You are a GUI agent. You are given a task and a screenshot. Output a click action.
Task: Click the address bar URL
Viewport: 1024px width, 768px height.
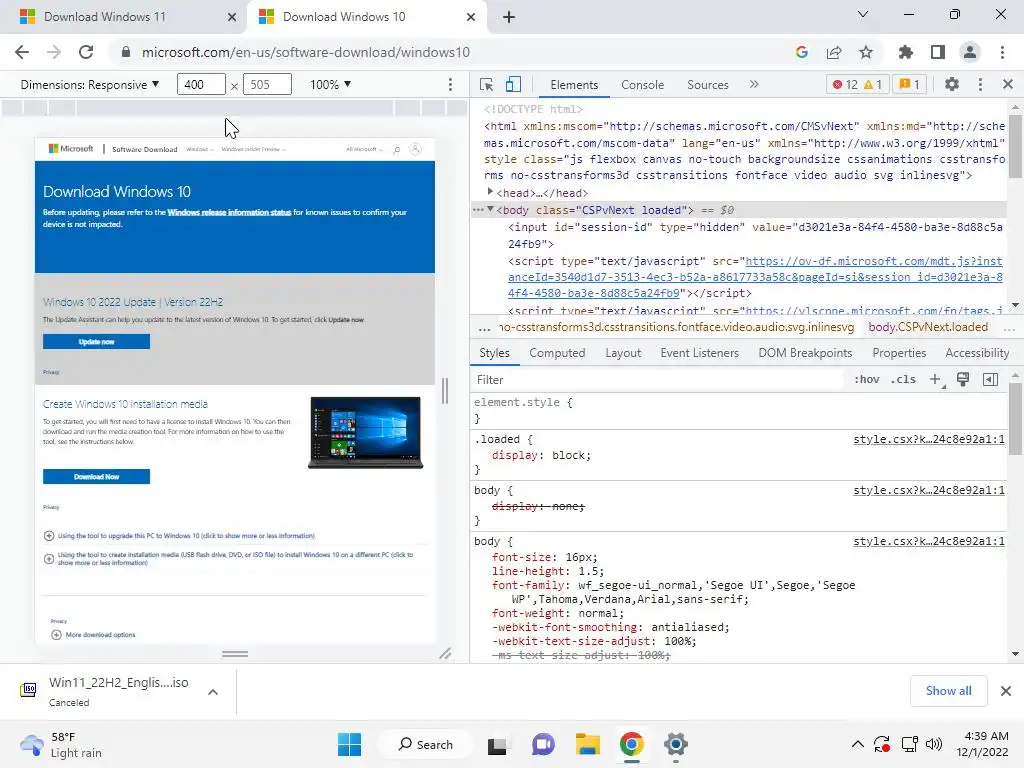pyautogui.click(x=306, y=52)
